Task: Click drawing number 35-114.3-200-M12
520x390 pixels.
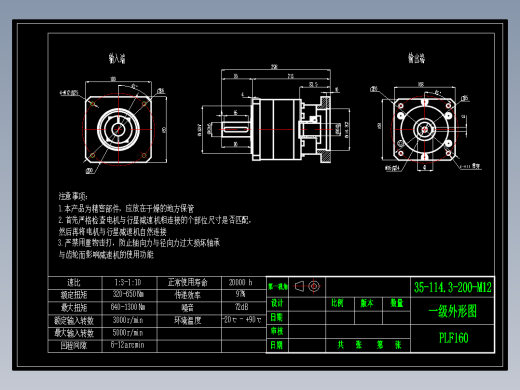Action: pos(453,287)
